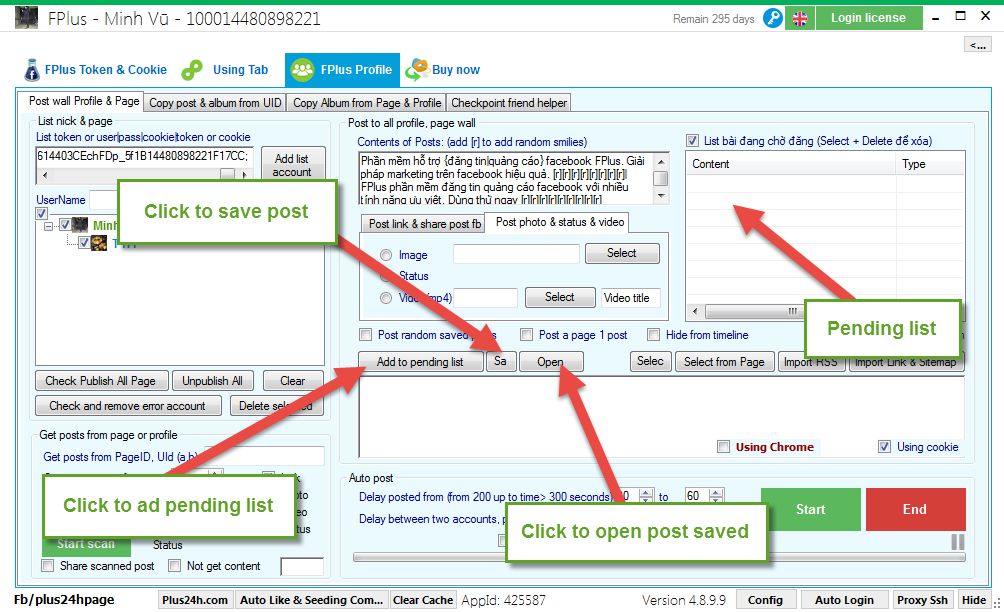Uncheck the Using cookie checkbox
The height and width of the screenshot is (612, 1004).
pyautogui.click(x=884, y=446)
